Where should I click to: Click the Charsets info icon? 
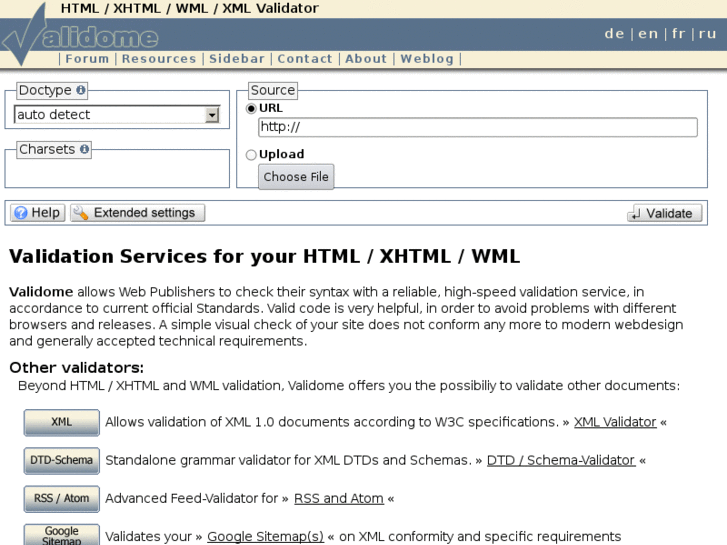pyautogui.click(x=84, y=149)
